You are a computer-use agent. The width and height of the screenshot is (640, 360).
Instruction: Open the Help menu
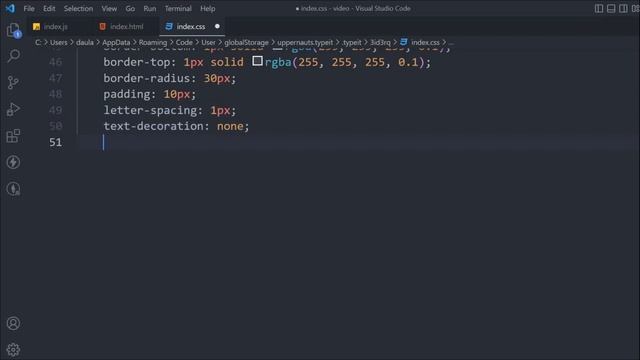pyautogui.click(x=207, y=9)
